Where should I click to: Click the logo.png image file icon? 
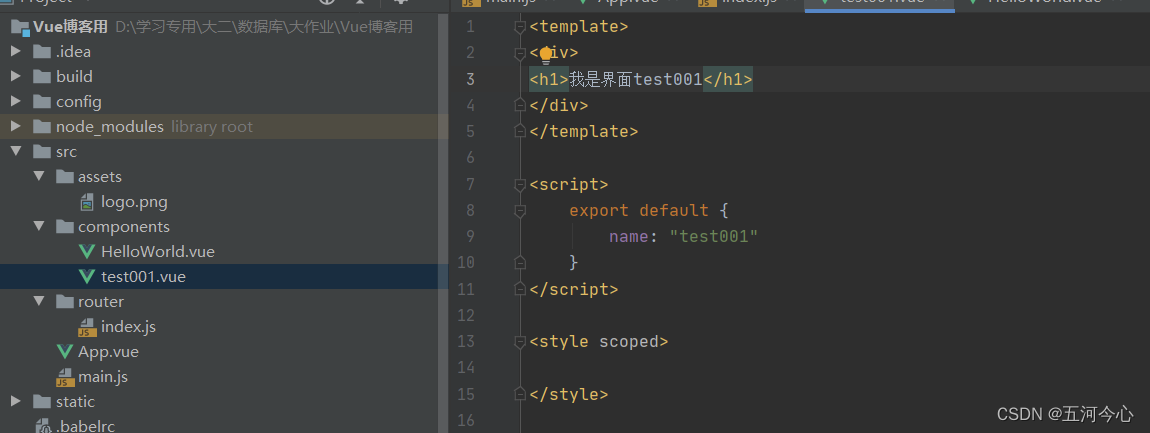(x=87, y=202)
